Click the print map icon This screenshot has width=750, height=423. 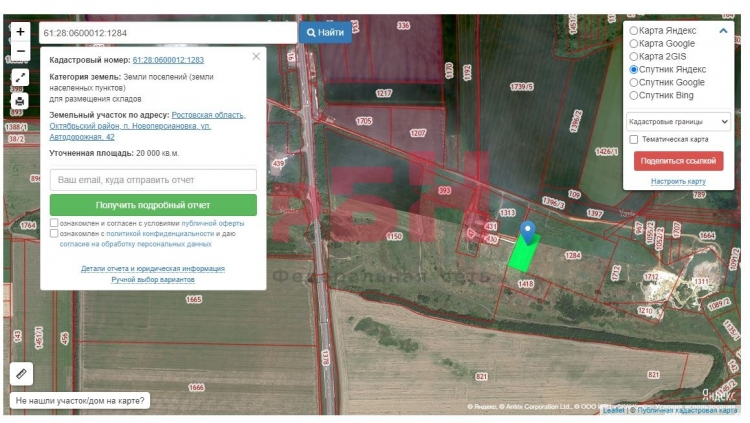coord(20,100)
